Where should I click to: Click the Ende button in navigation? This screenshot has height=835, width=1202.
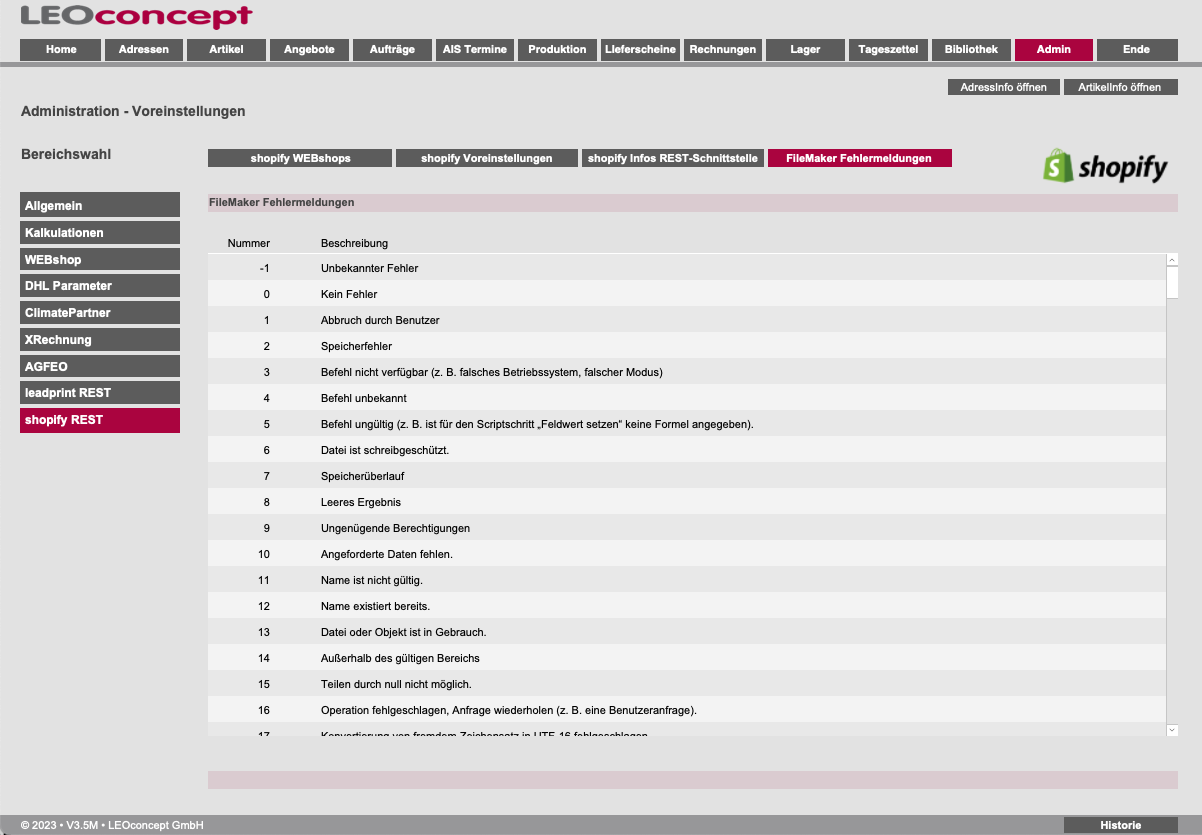[1137, 49]
